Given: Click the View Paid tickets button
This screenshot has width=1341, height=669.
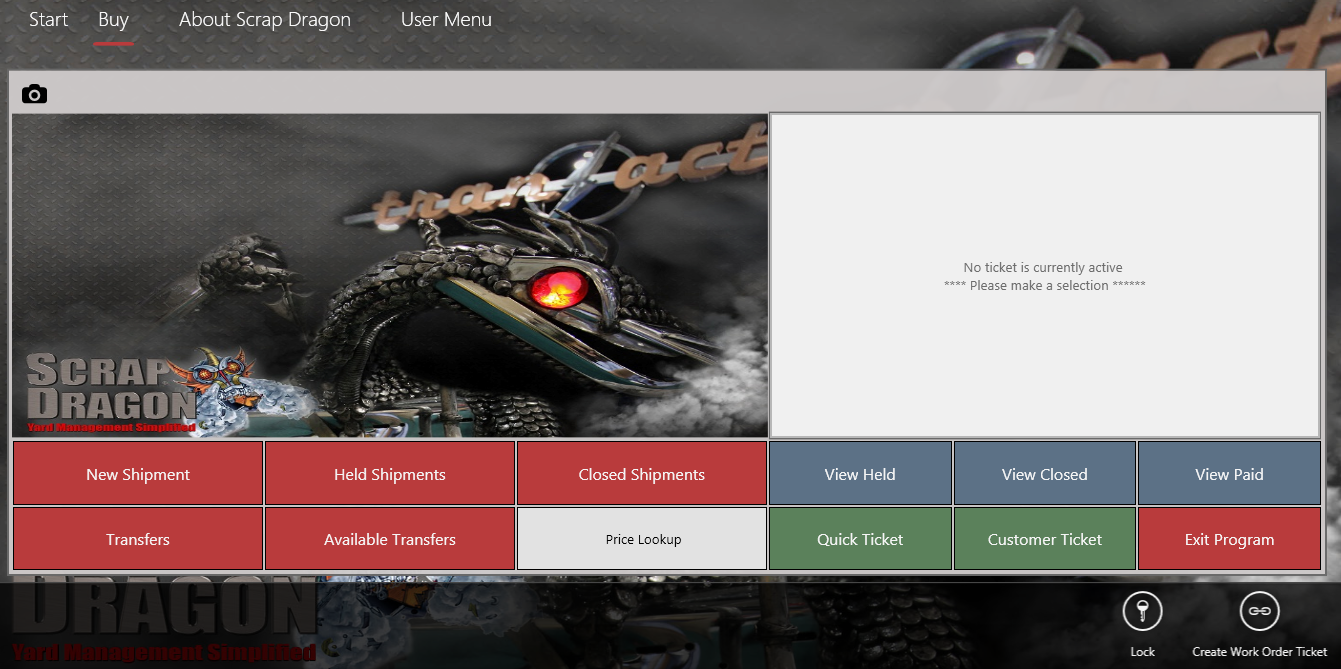Looking at the screenshot, I should pyautogui.click(x=1229, y=474).
